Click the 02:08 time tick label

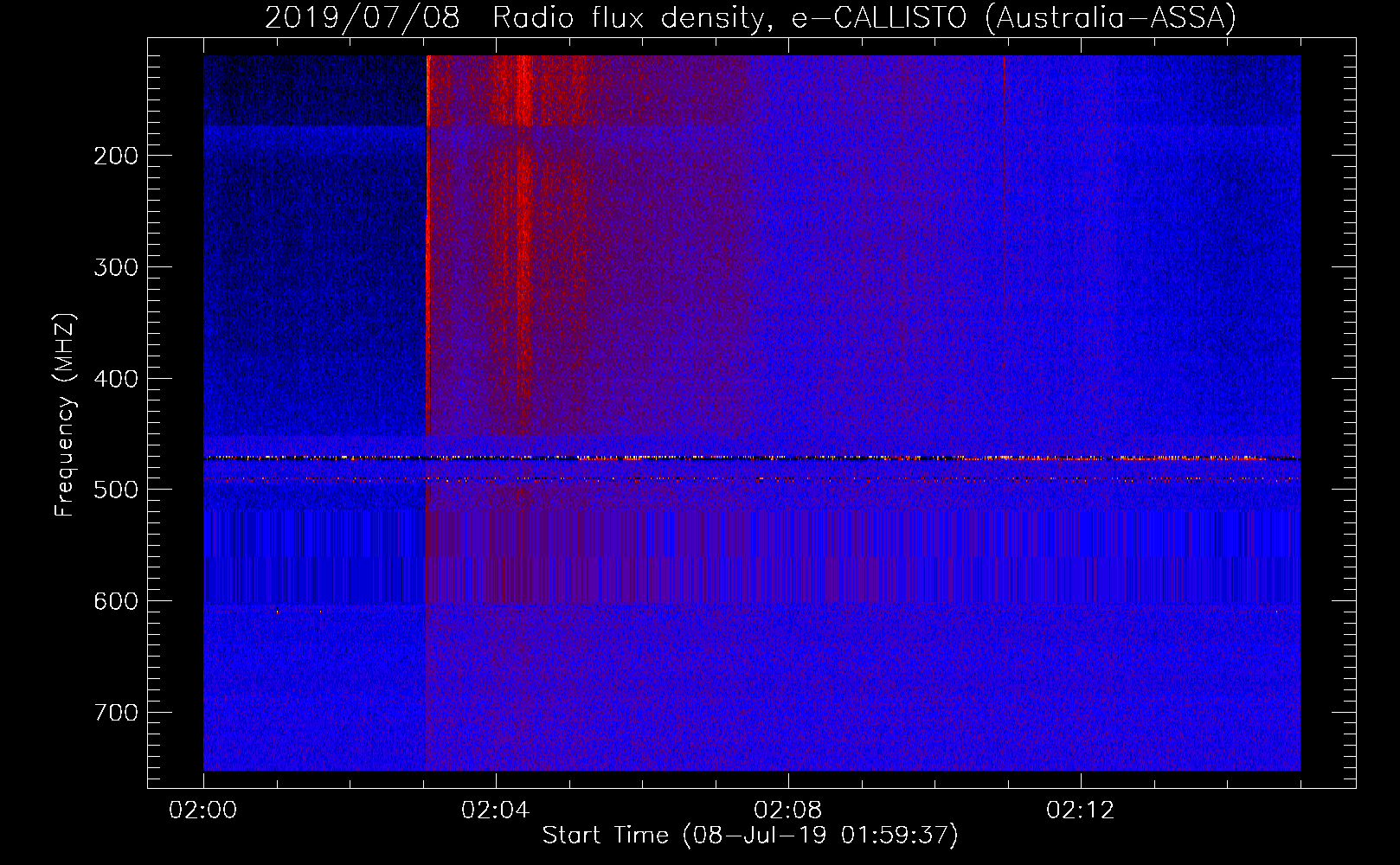tap(787, 811)
